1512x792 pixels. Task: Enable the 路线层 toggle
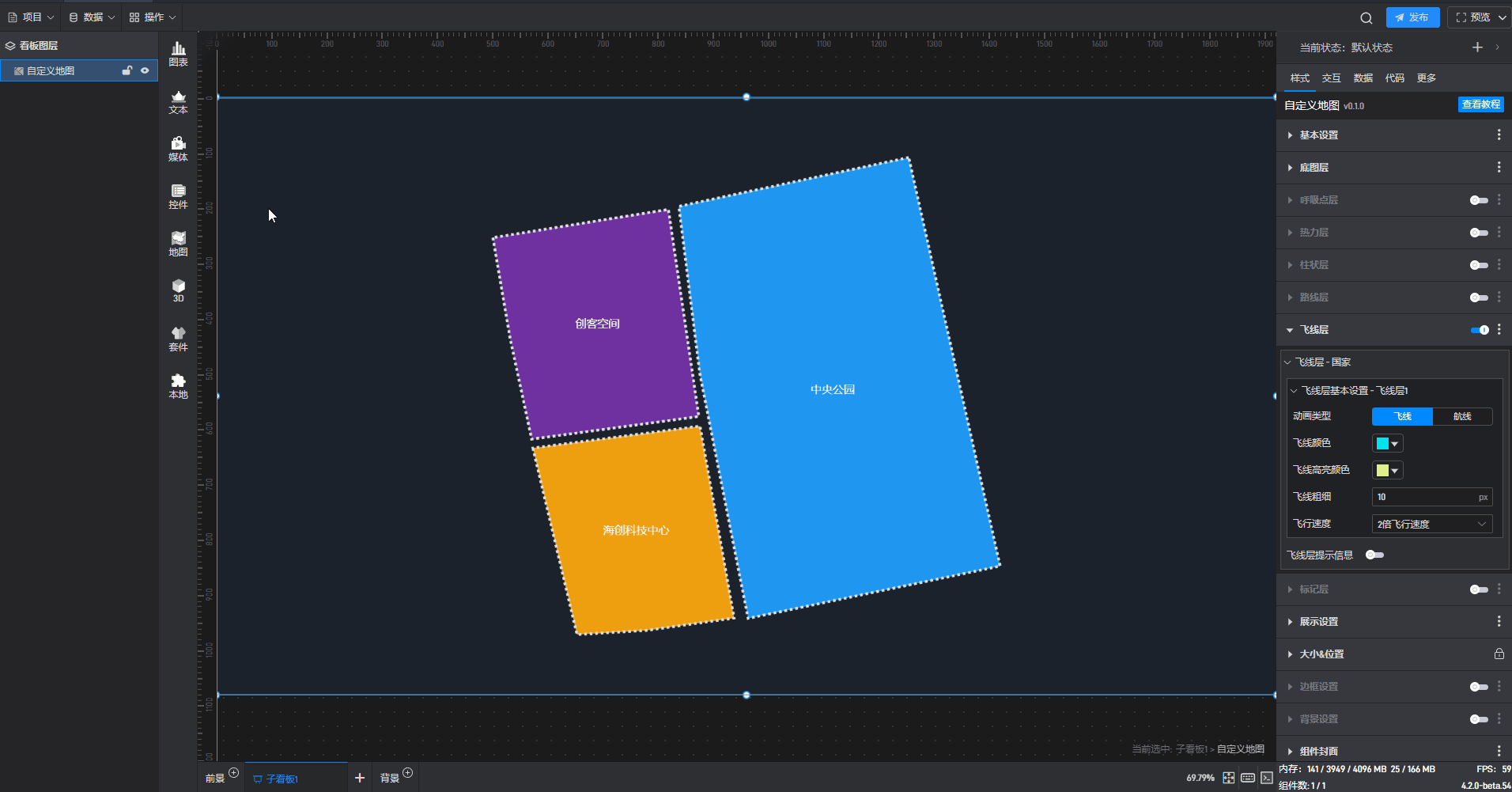[x=1479, y=297]
